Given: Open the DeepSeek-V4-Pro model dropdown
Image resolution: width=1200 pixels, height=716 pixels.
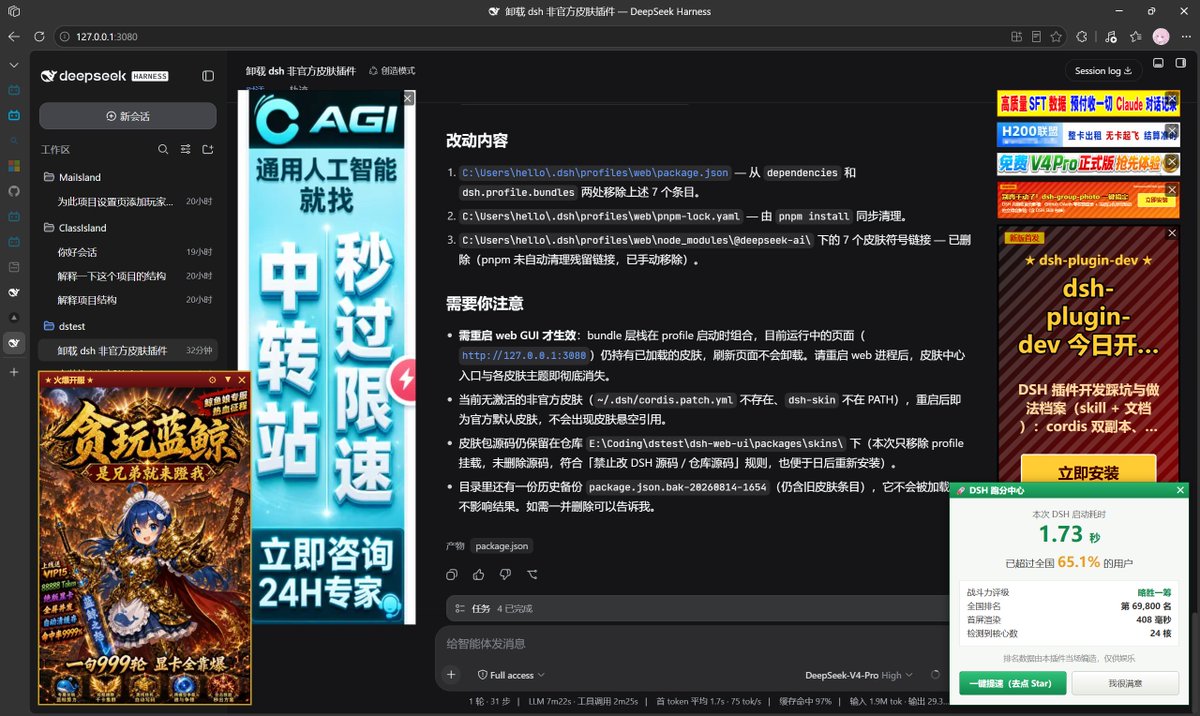Looking at the screenshot, I should (859, 675).
